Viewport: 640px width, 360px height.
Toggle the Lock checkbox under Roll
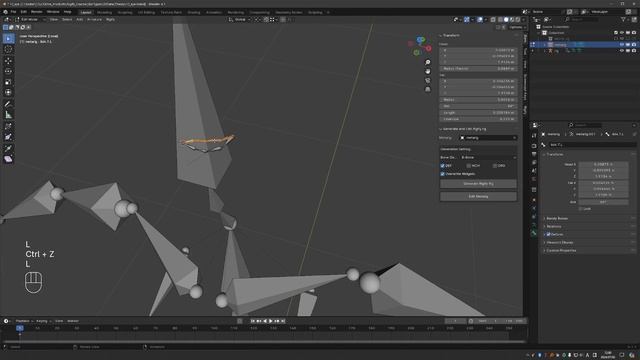coord(581,209)
